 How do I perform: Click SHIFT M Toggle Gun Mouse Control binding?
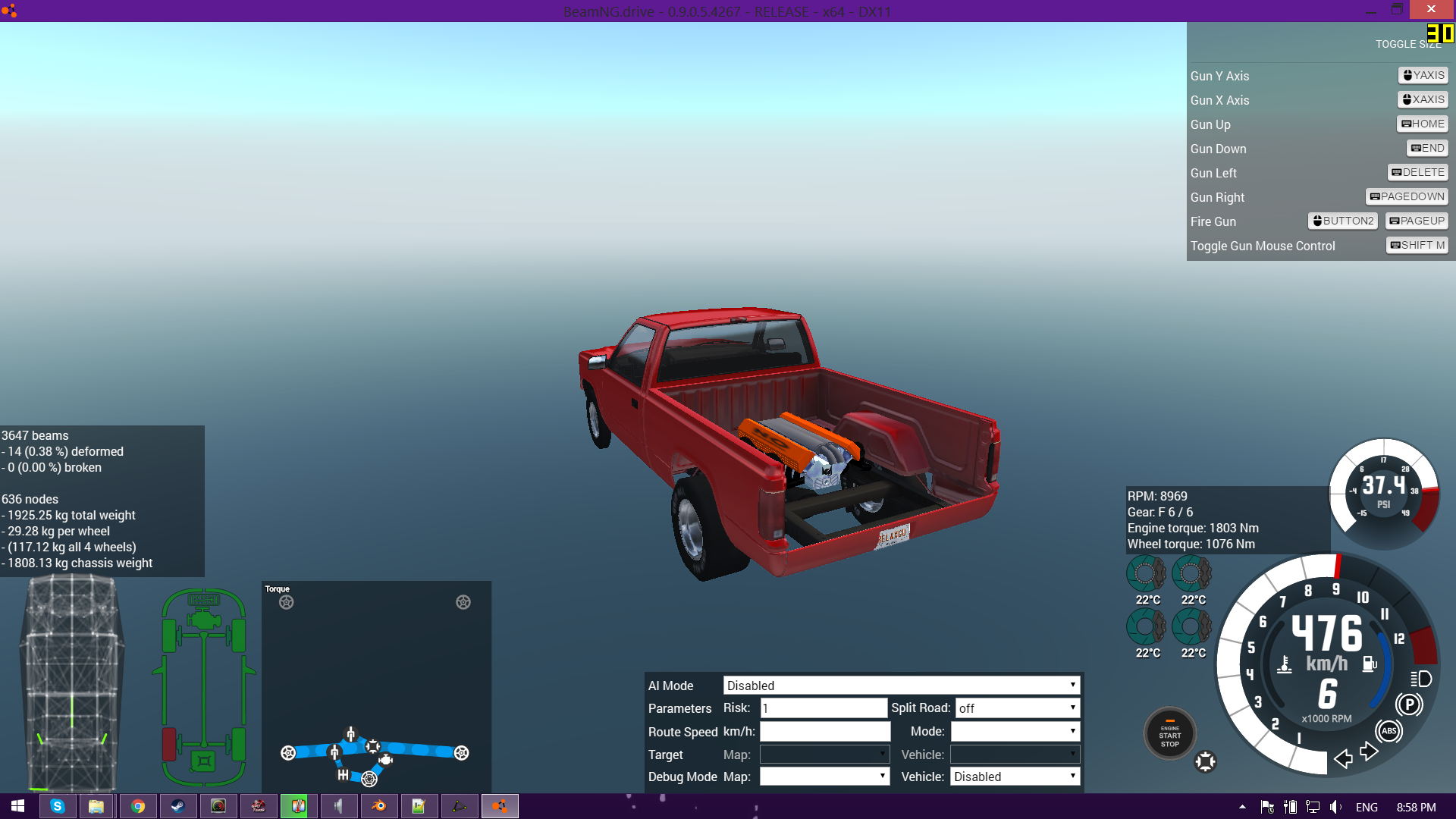coord(1417,245)
